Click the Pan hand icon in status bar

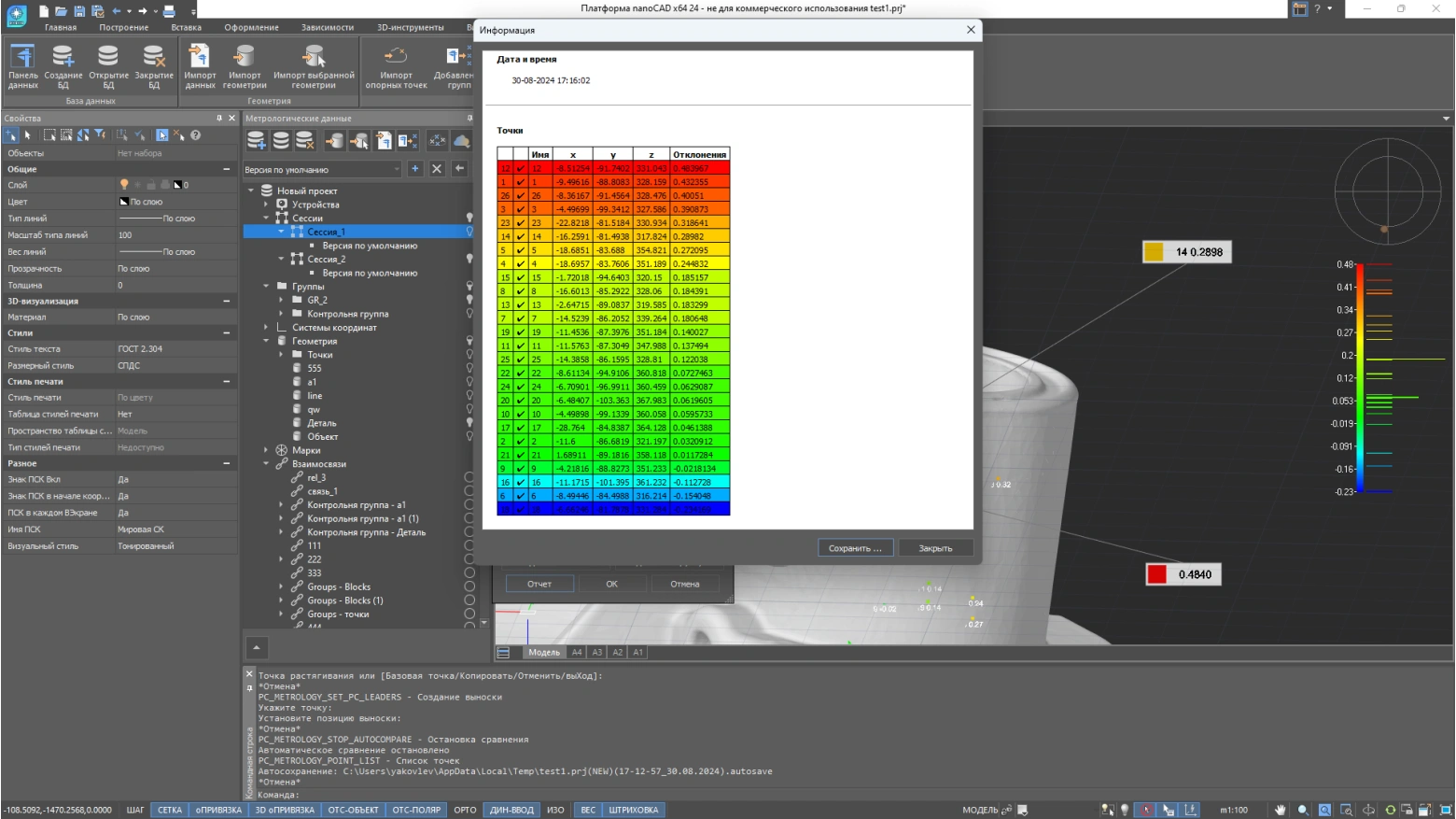[x=1281, y=810]
